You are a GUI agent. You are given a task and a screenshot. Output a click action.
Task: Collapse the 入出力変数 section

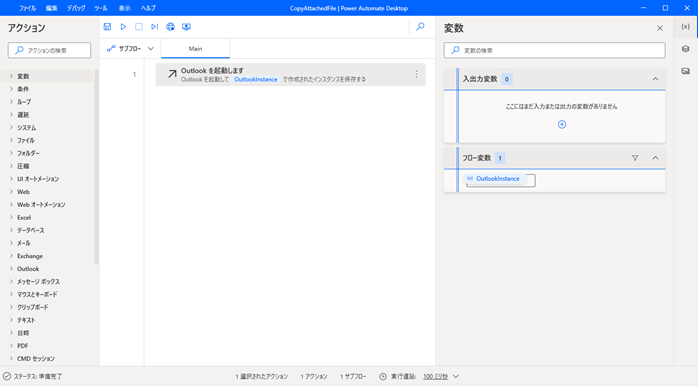pos(655,79)
